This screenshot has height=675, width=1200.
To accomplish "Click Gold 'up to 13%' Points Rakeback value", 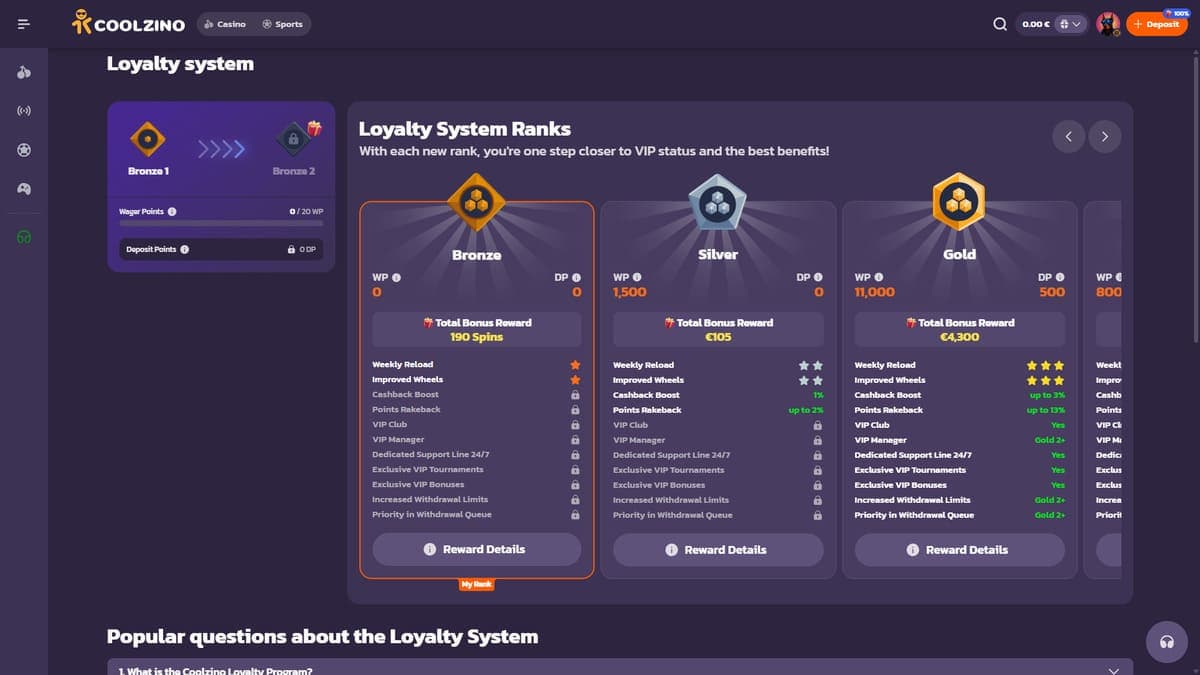I will pos(1046,410).
